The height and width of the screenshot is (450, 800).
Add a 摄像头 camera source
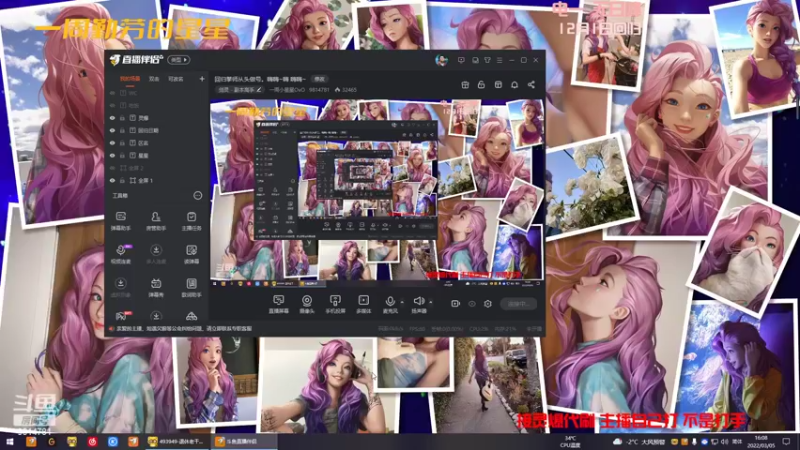click(307, 304)
